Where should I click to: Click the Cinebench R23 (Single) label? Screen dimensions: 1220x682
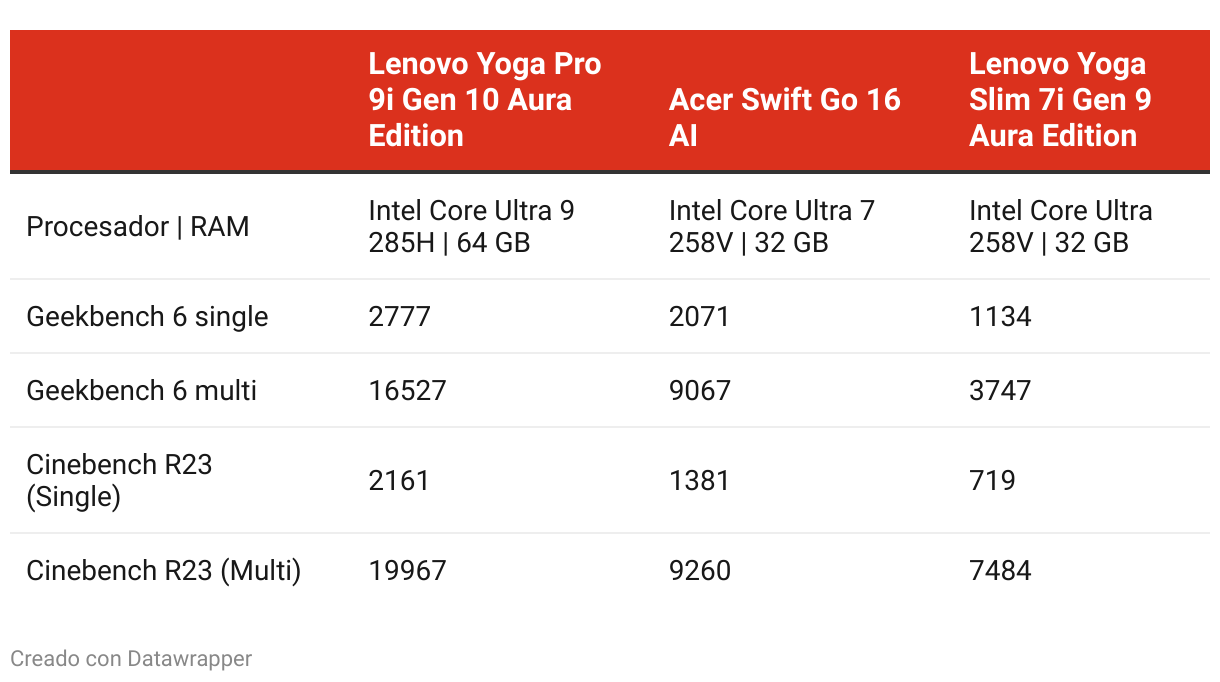119,480
